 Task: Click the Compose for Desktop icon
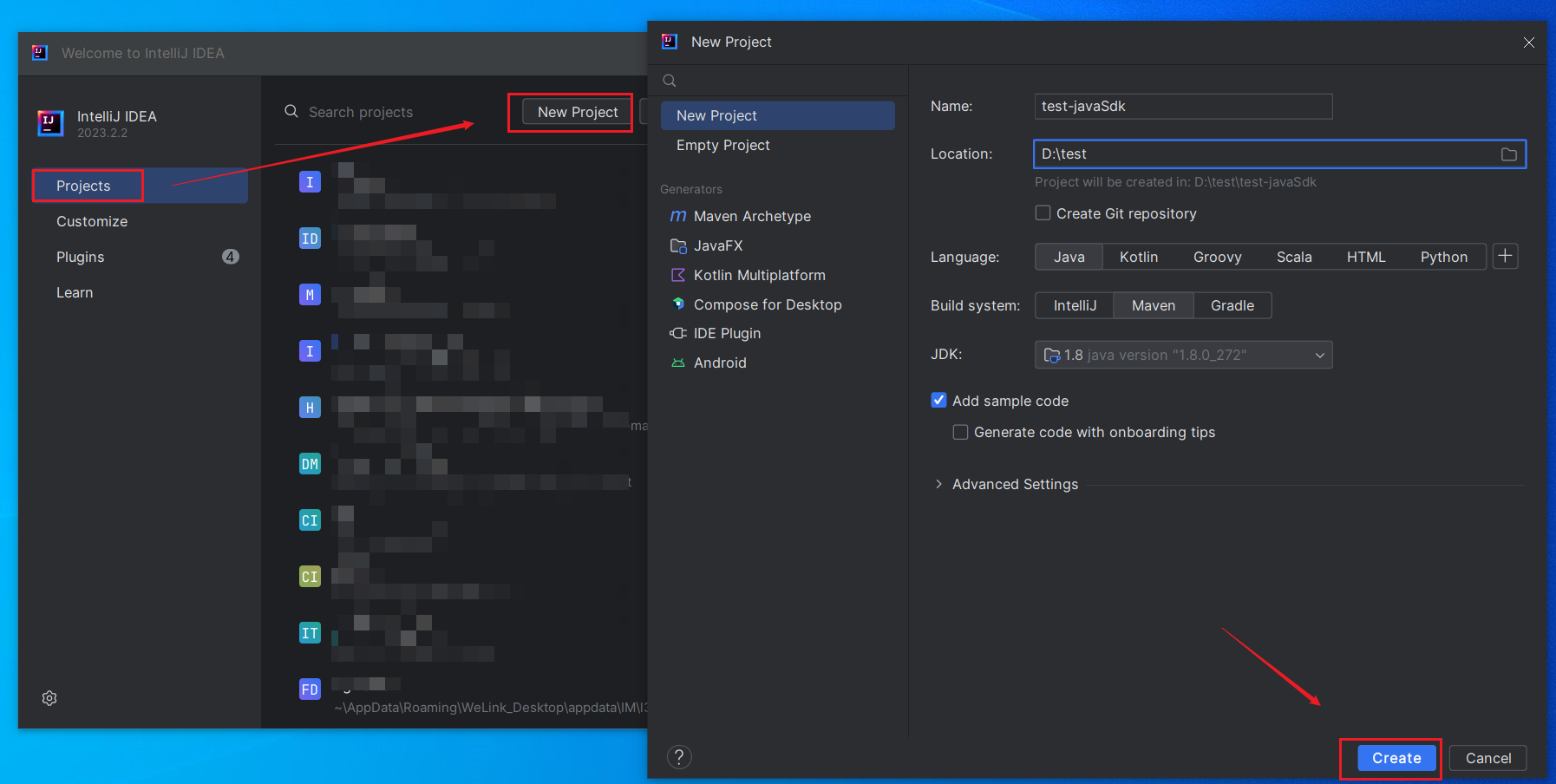(678, 304)
